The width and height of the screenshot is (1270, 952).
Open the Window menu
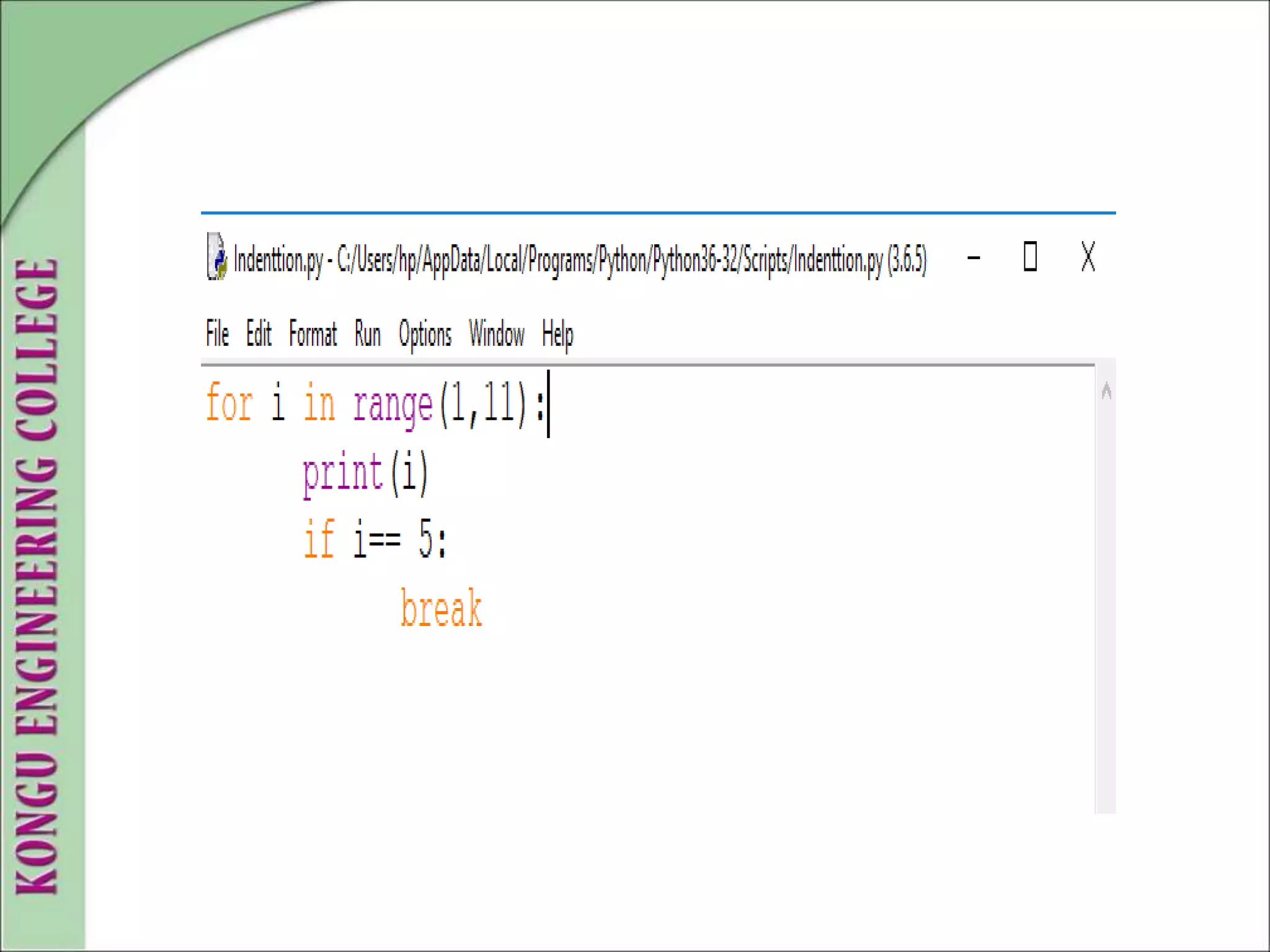[496, 334]
